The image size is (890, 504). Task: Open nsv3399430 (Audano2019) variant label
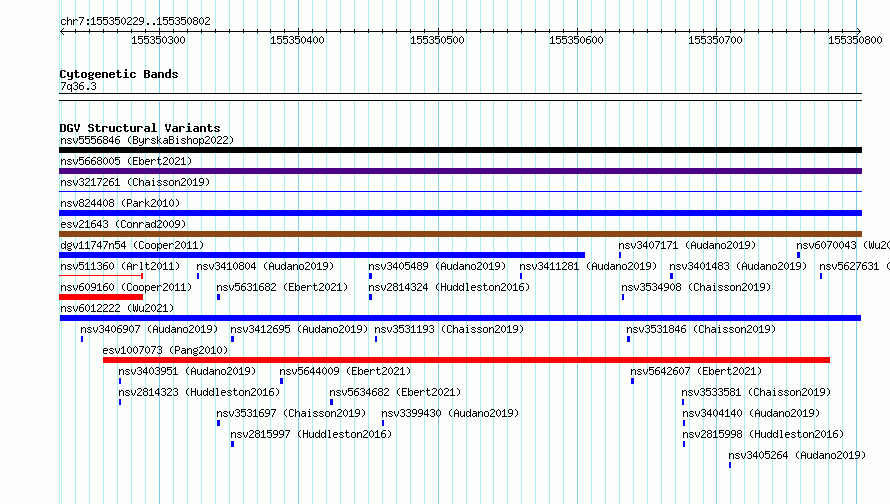(450, 413)
